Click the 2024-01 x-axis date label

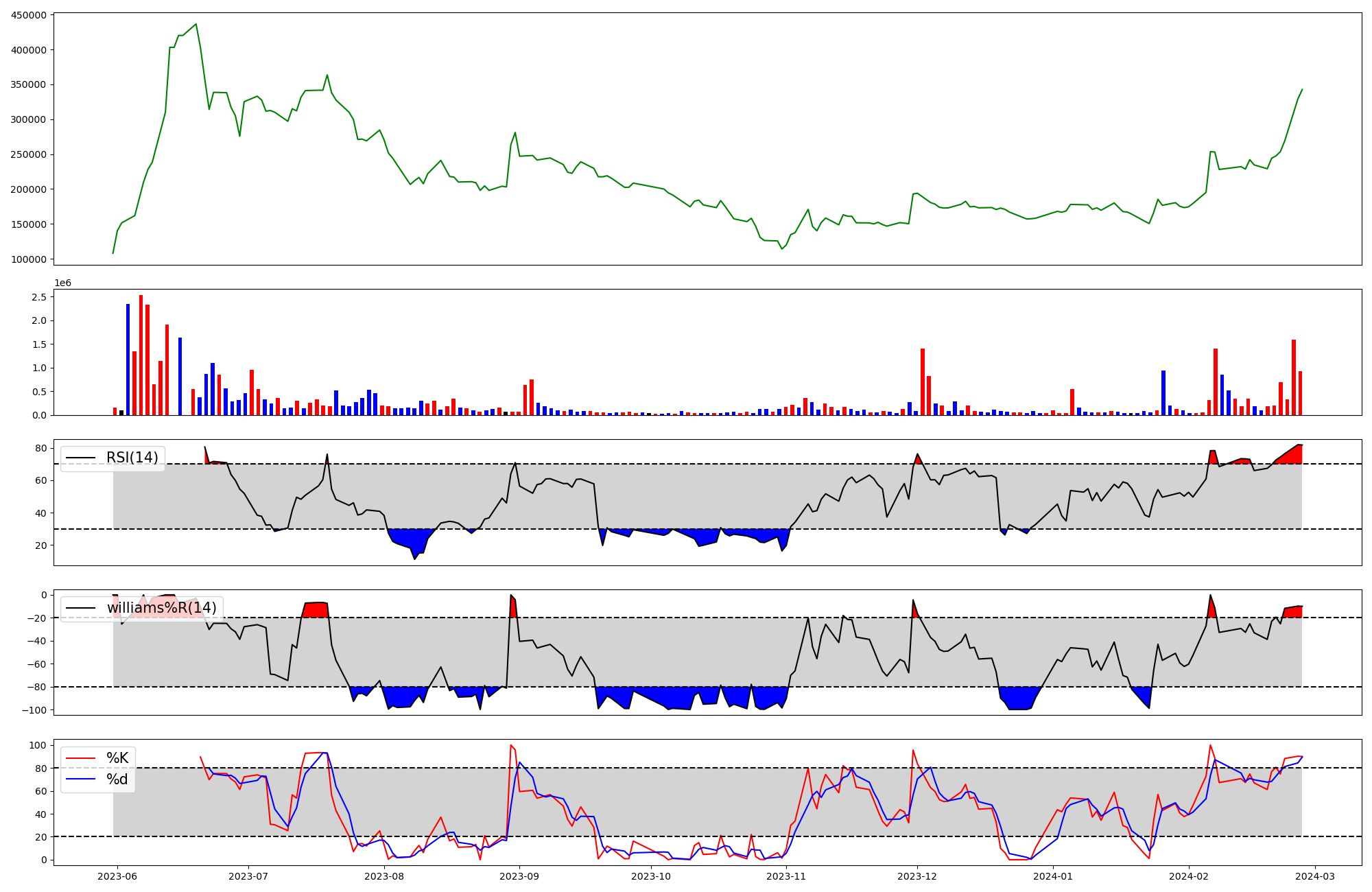tap(1052, 876)
